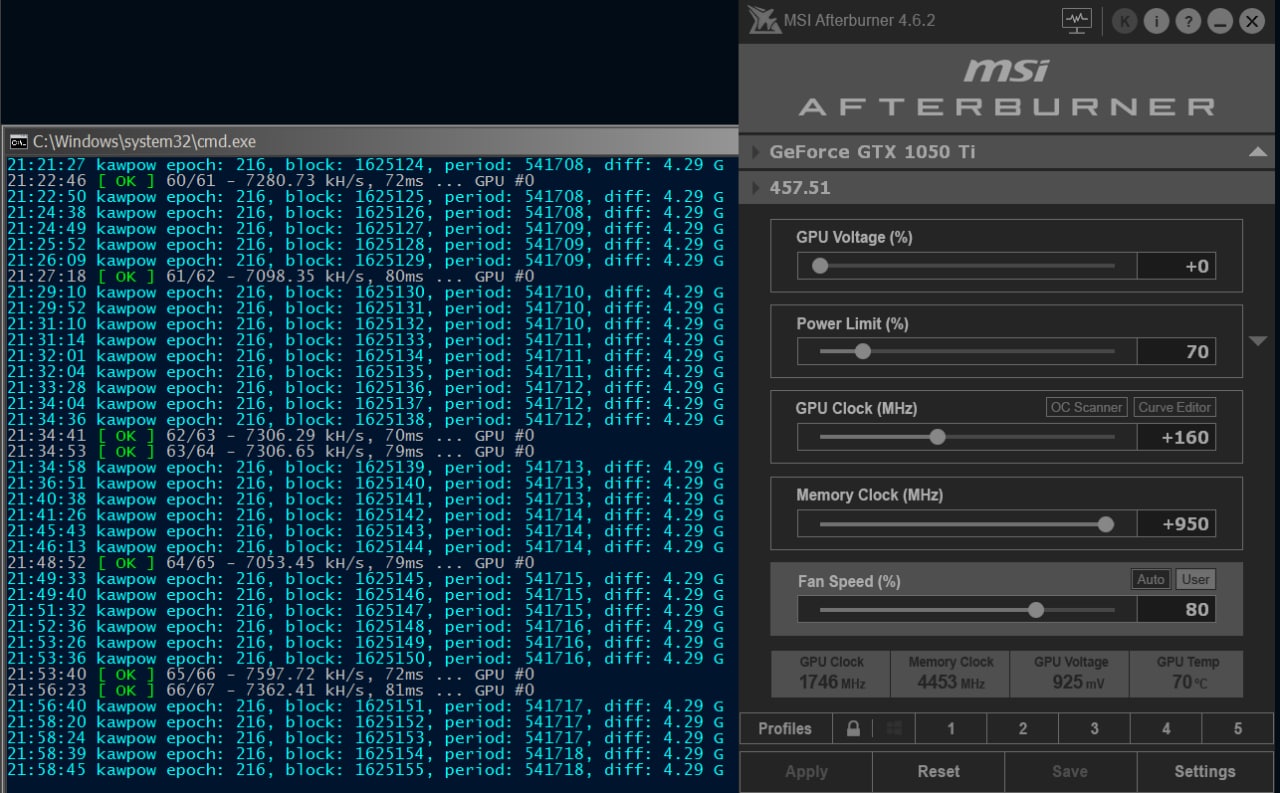Click the GPU Voltage 925 mV readout
1280x793 pixels.
[x=1070, y=673]
